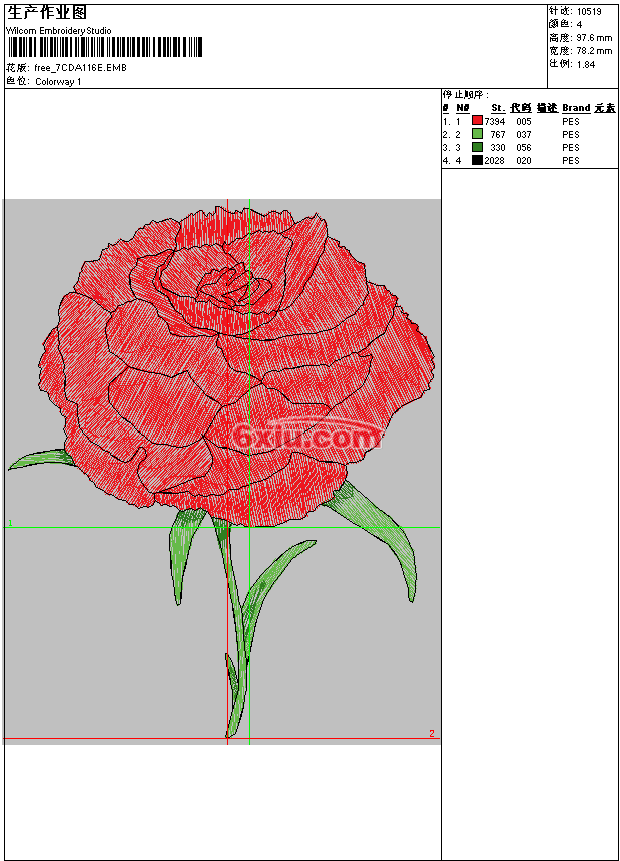Click the dark green thread swatch
Image resolution: width=620 pixels, height=861 pixels.
point(477,147)
